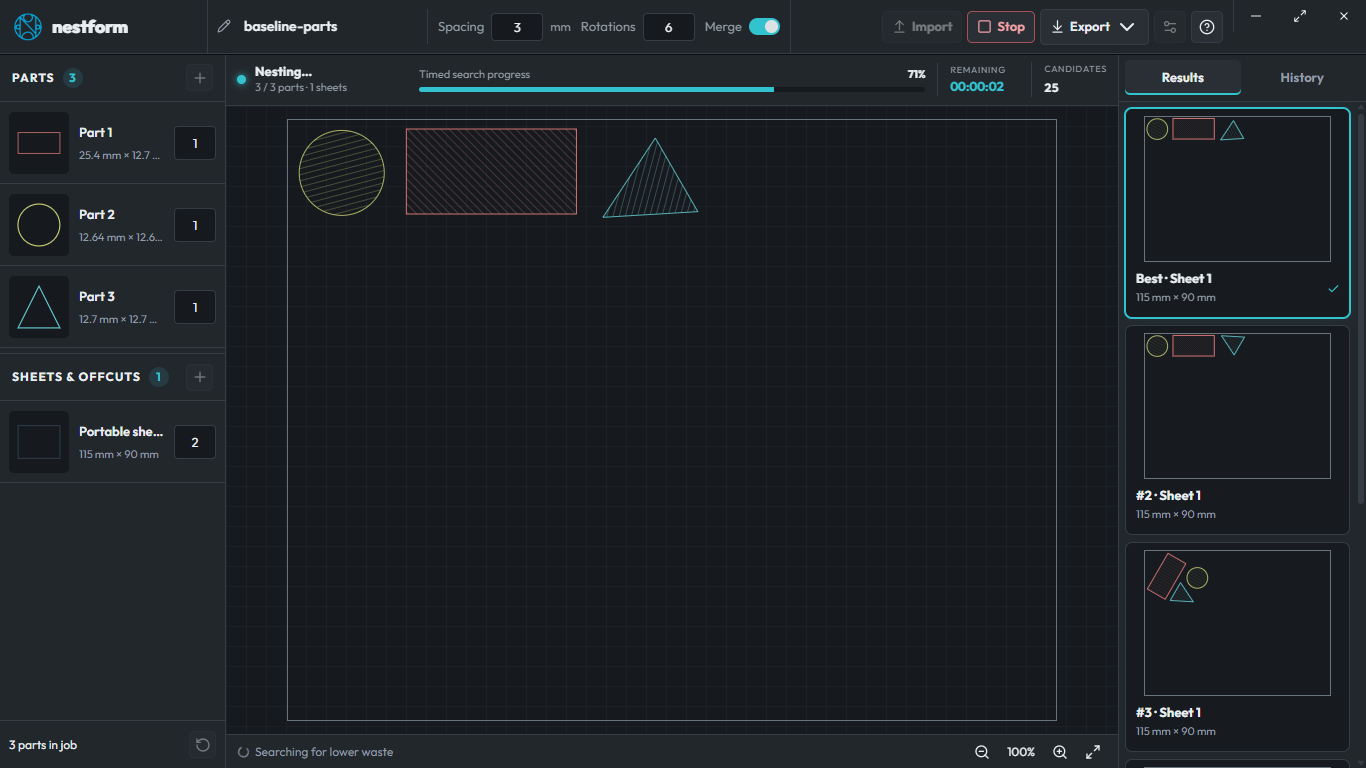Click the remaining time 00:00:02
Viewport: 1366px width, 768px height.
[x=977, y=87]
